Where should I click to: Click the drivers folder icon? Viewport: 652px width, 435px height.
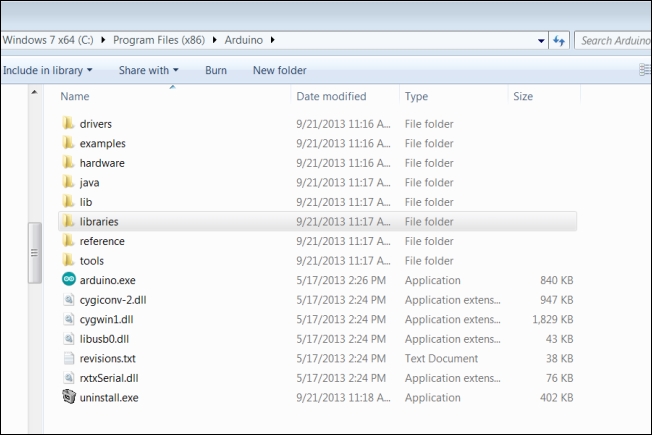(x=68, y=124)
